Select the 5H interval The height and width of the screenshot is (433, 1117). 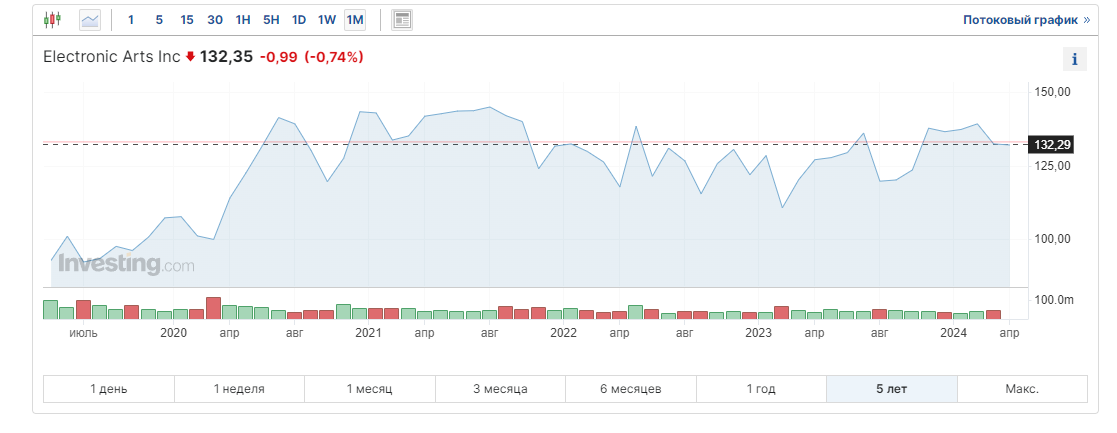[271, 20]
